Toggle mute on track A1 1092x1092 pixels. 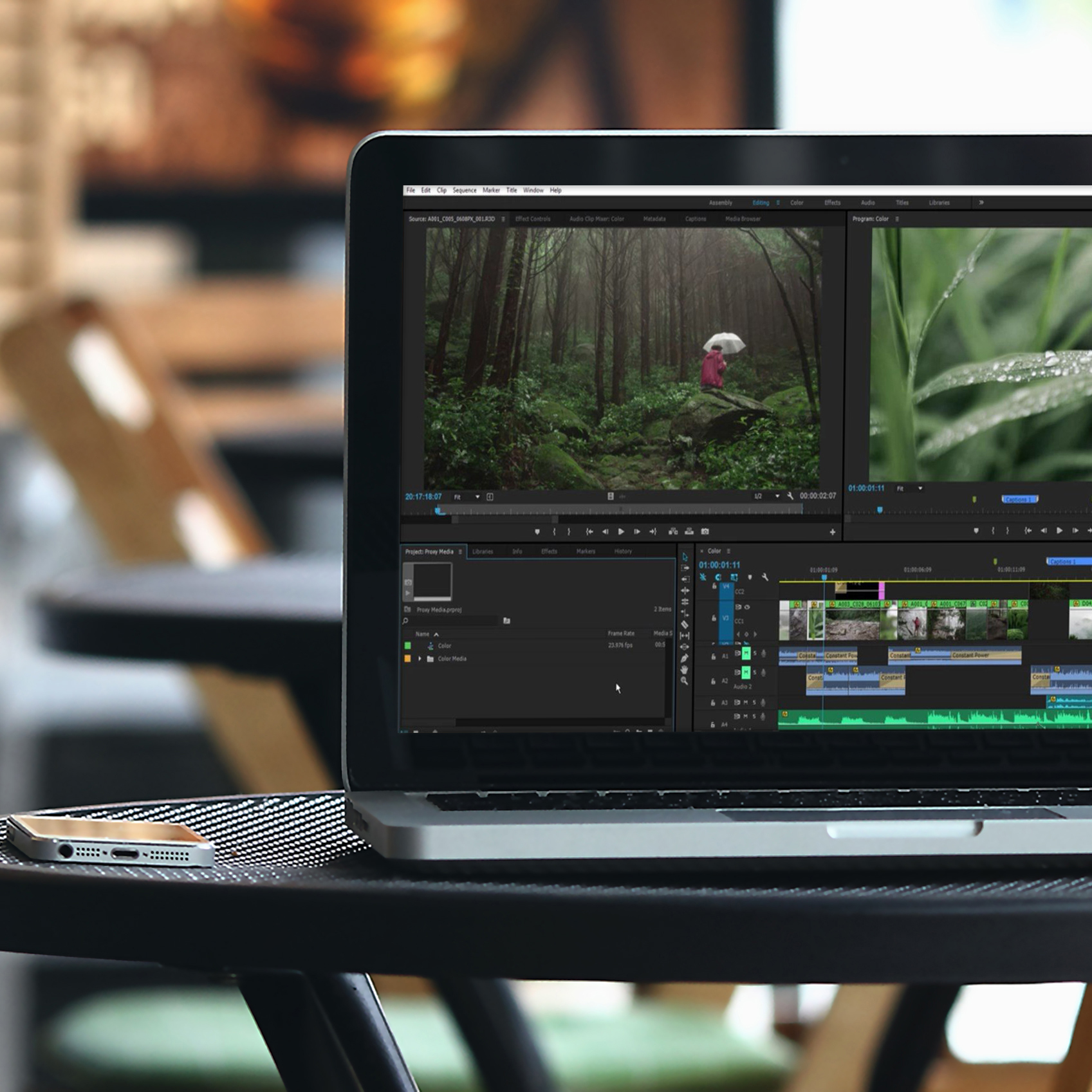tap(746, 654)
